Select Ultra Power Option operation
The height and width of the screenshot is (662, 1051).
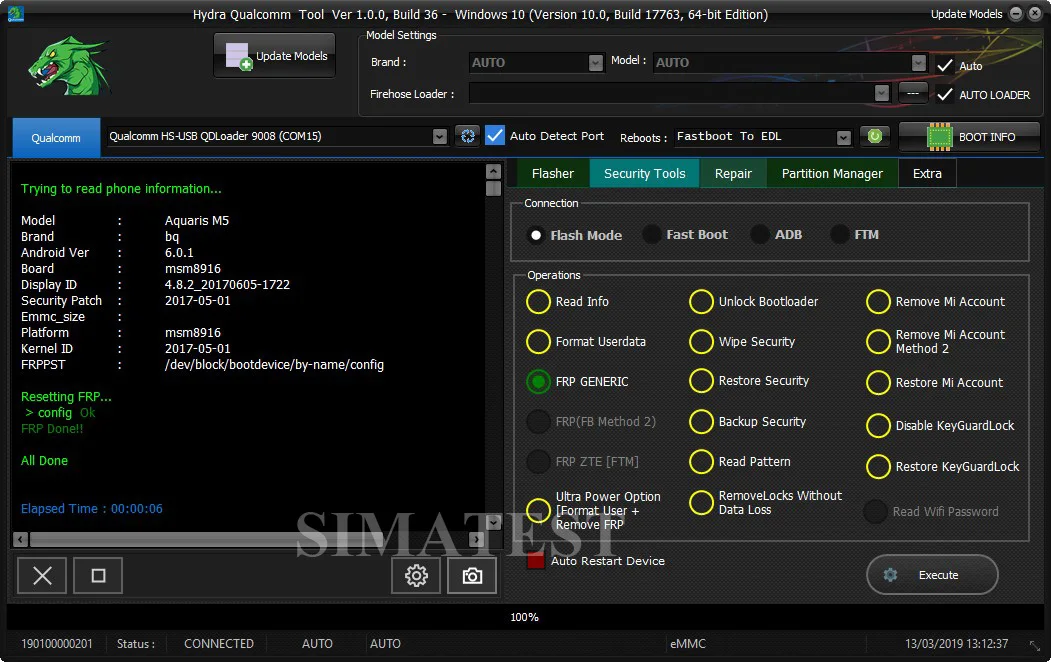(538, 511)
